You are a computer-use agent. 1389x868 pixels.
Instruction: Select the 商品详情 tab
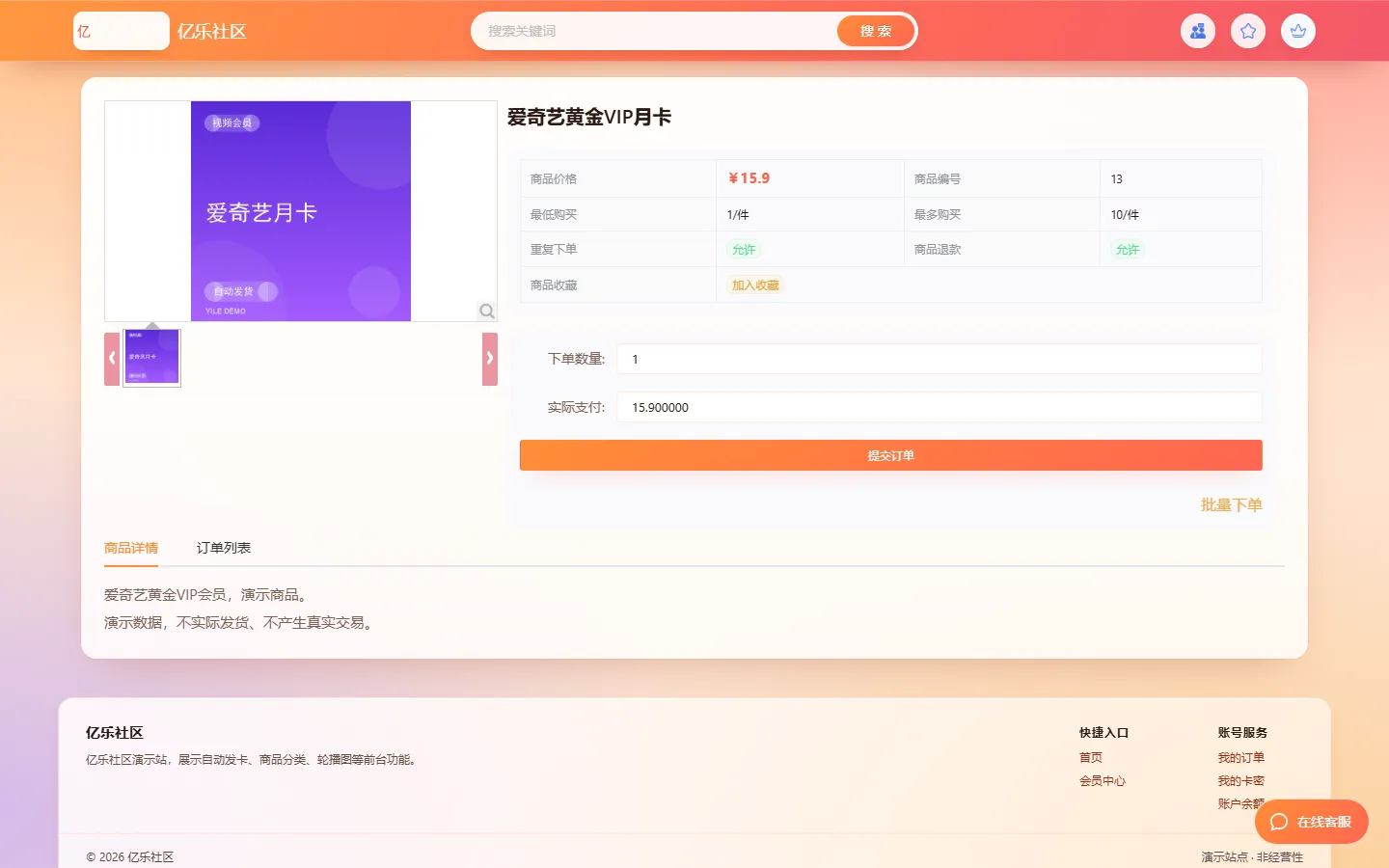131,548
